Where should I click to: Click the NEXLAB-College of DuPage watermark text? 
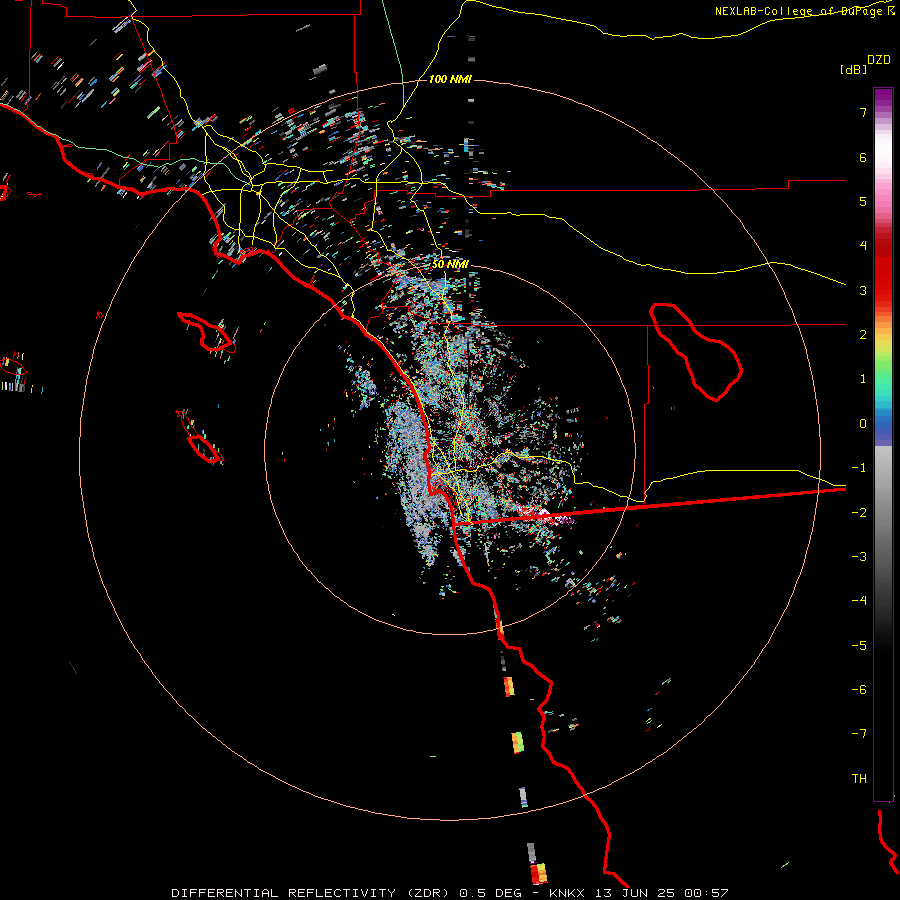(804, 11)
